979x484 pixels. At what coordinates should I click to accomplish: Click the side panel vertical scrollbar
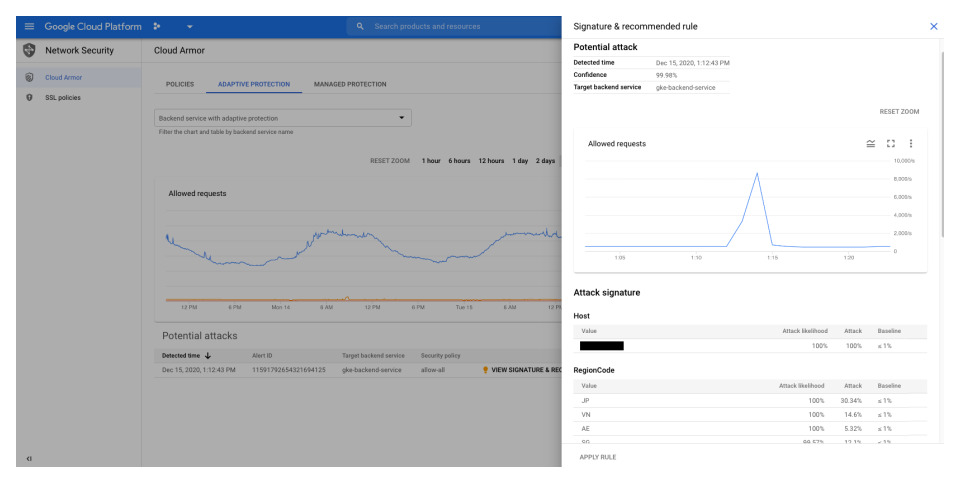[942, 144]
